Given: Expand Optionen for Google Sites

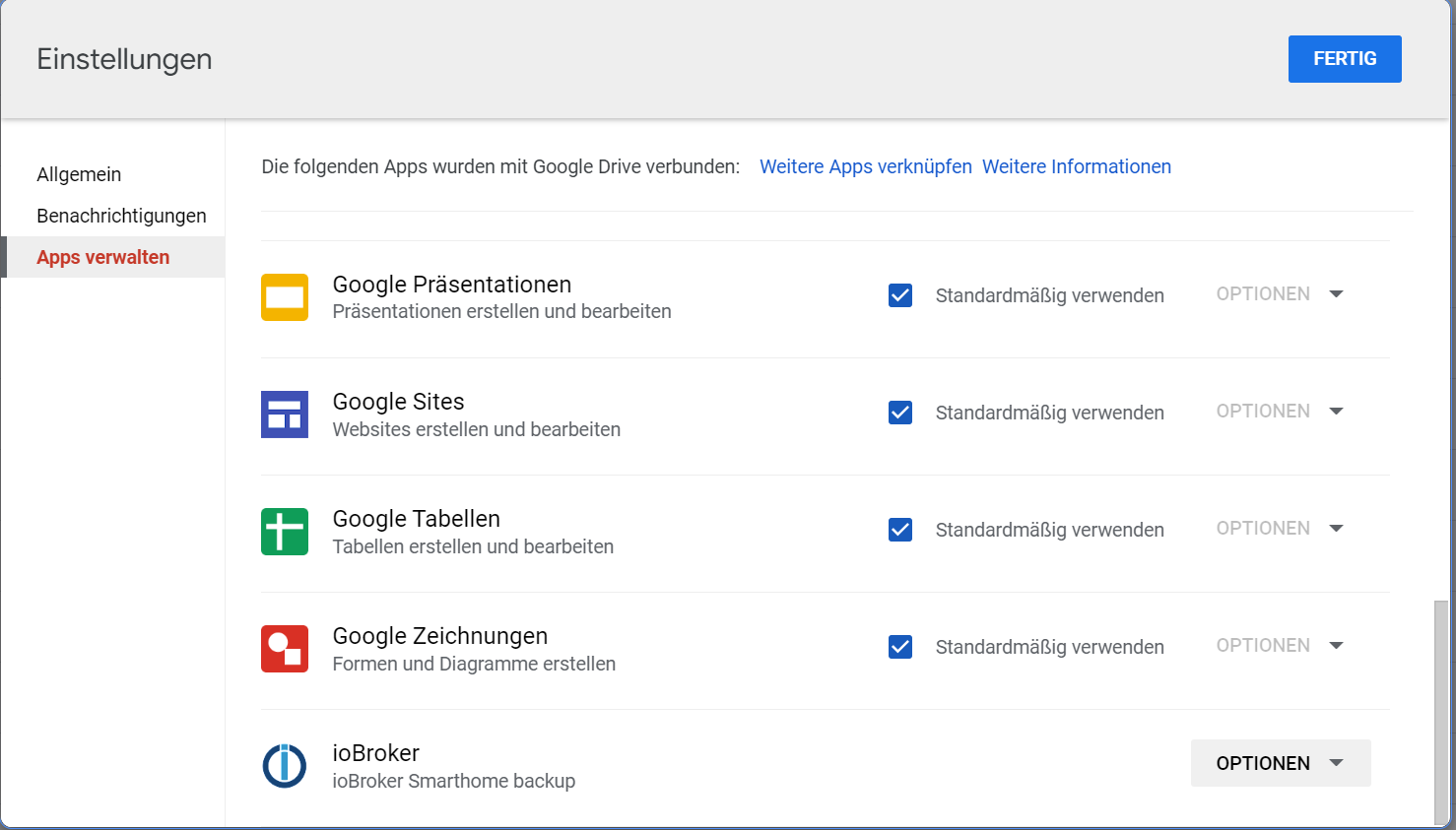Looking at the screenshot, I should [1280, 412].
